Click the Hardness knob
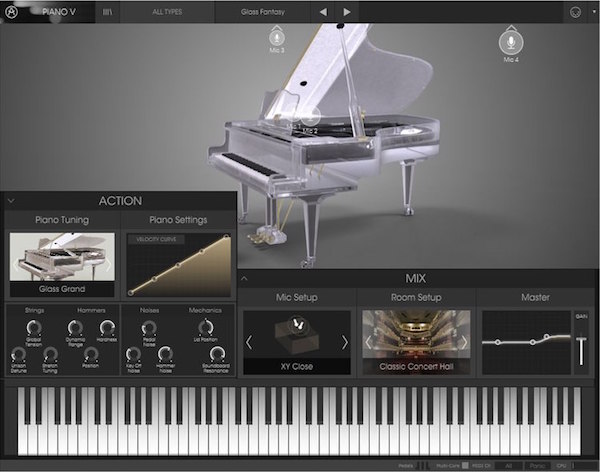600x472 pixels. pyautogui.click(x=107, y=328)
